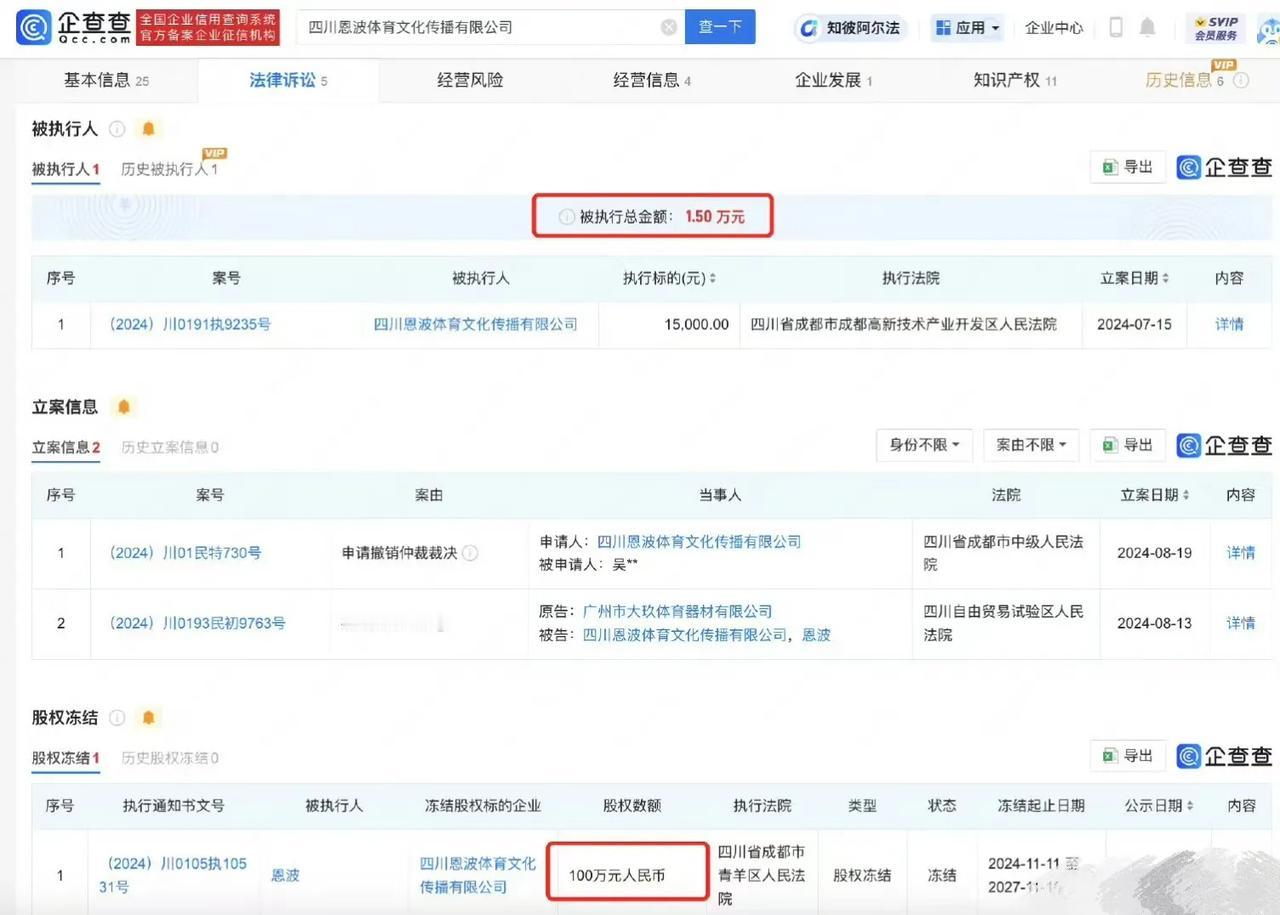The width and height of the screenshot is (1280, 915).
Task: Open case (2024)川0193民初9763号
Action: [x=197, y=623]
